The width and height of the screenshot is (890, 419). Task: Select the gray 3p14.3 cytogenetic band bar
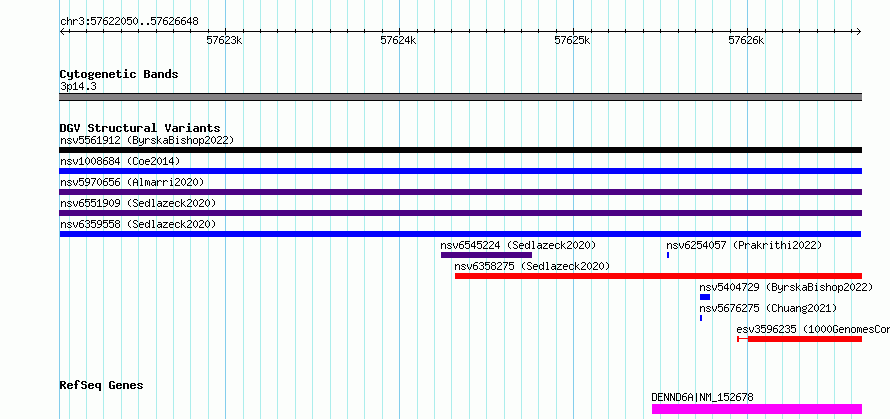pyautogui.click(x=460, y=97)
